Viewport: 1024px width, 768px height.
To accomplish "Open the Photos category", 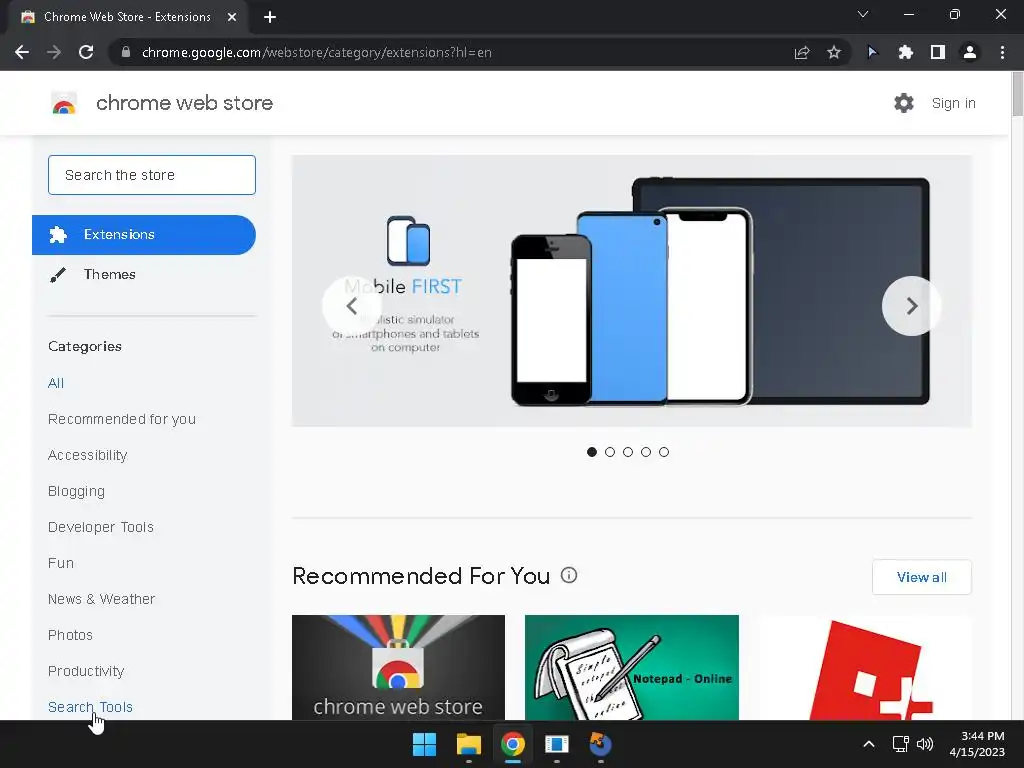I will click(x=71, y=635).
